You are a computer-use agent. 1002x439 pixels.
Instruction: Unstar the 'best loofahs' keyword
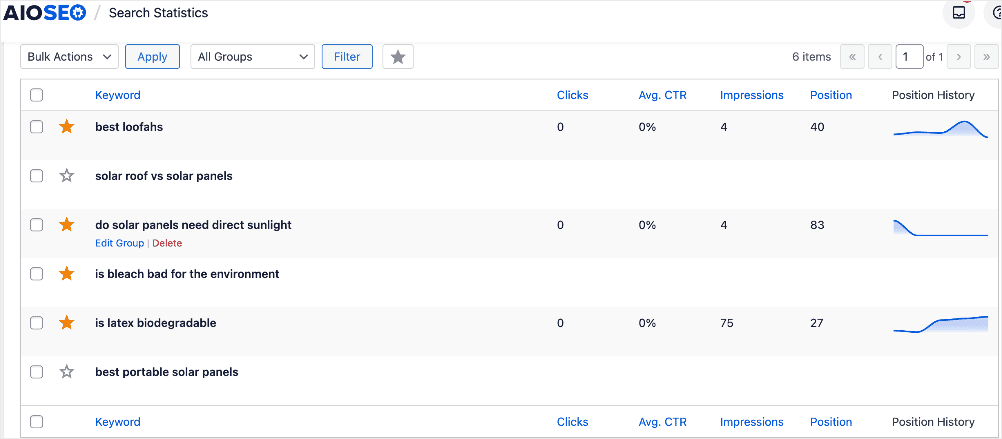coord(66,127)
